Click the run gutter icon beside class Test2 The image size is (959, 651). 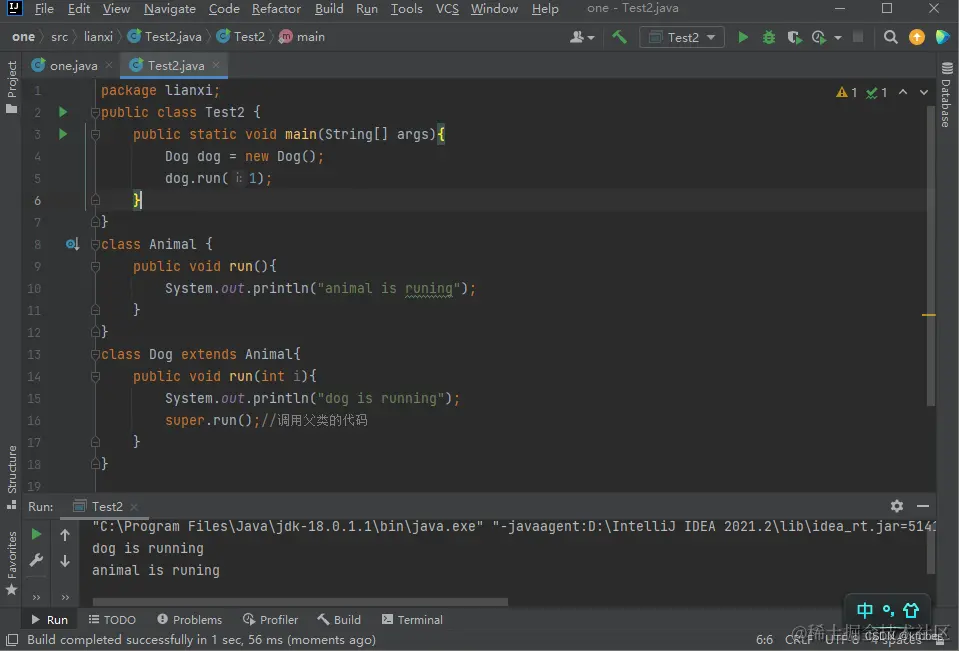tap(62, 112)
